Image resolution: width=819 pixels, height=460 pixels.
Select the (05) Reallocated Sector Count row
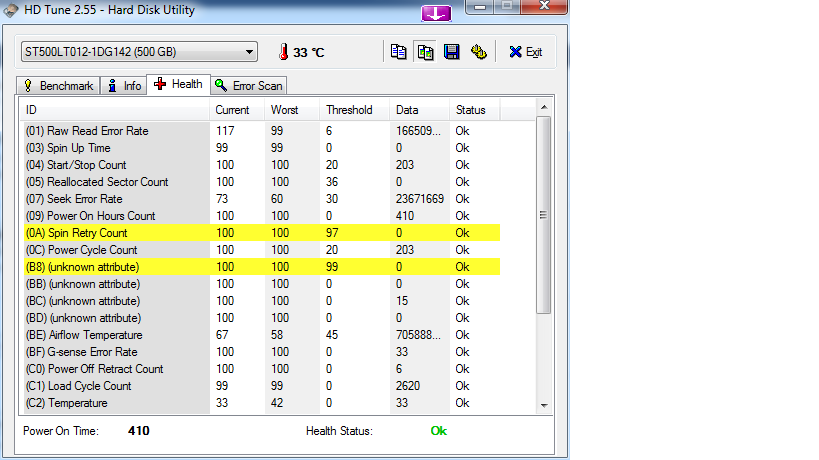click(260, 182)
